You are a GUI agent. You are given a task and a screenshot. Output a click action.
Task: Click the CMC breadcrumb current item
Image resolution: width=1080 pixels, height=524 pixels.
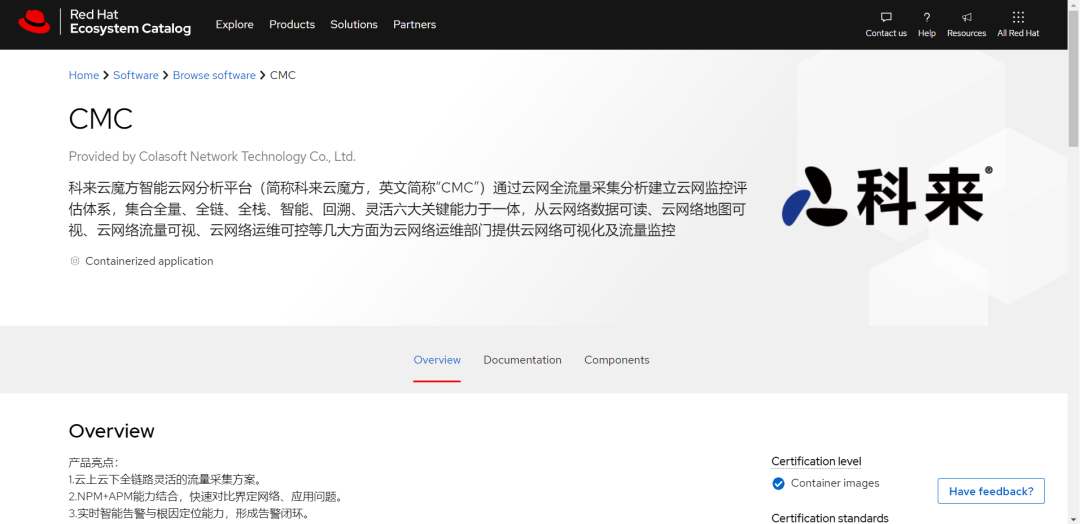[283, 75]
